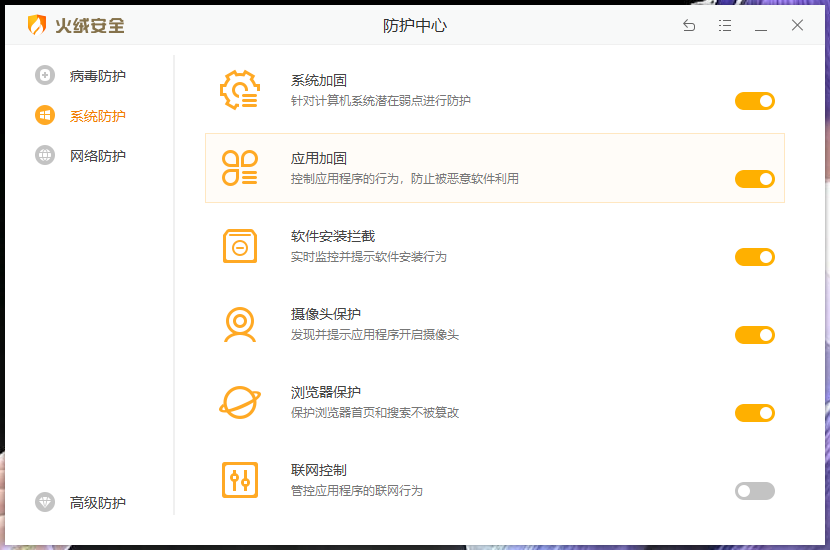830x550 pixels.
Task: Click description 发现并提示应用程序开启摄像头
Action: click(x=375, y=335)
